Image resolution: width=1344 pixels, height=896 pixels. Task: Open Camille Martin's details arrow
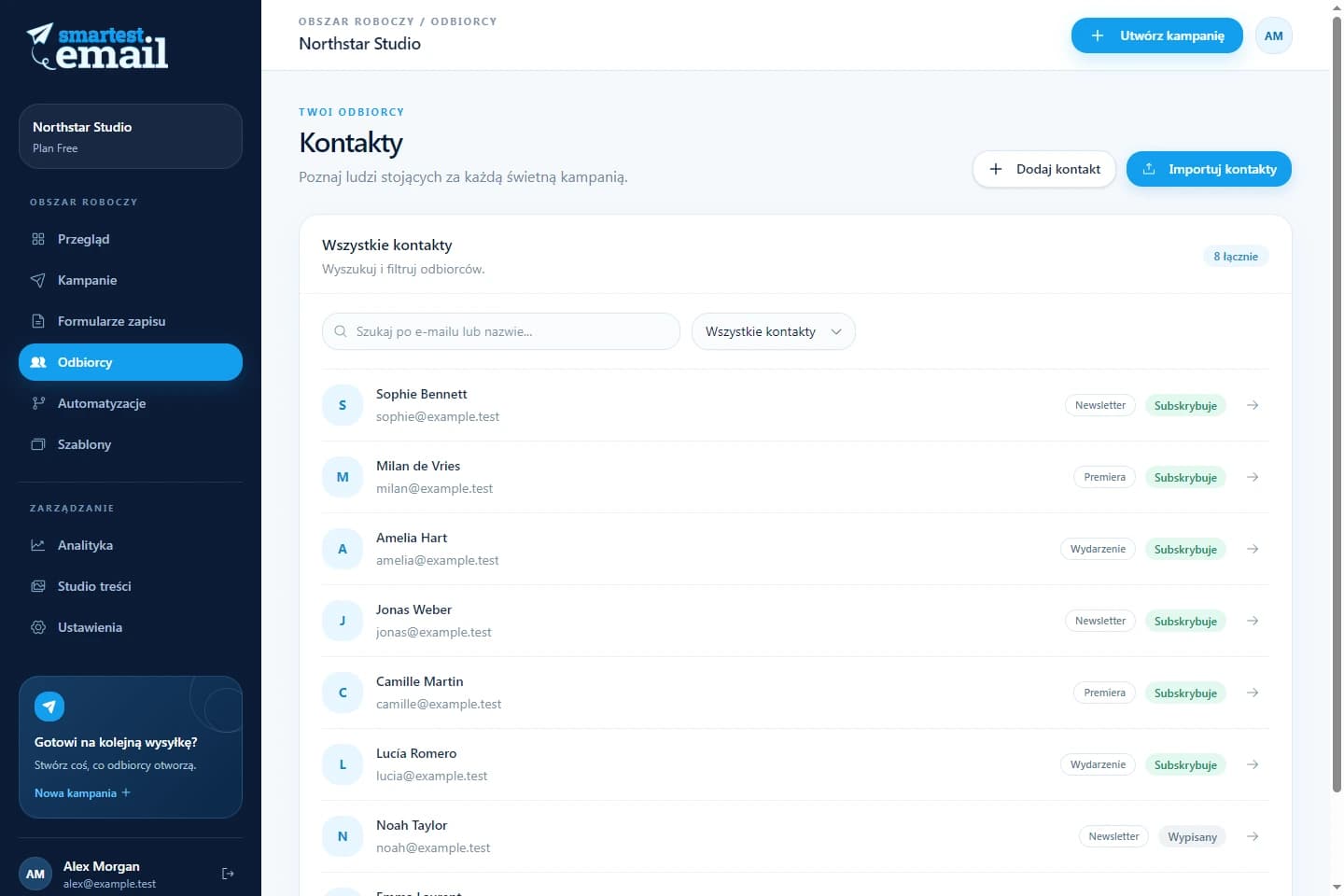tap(1253, 693)
